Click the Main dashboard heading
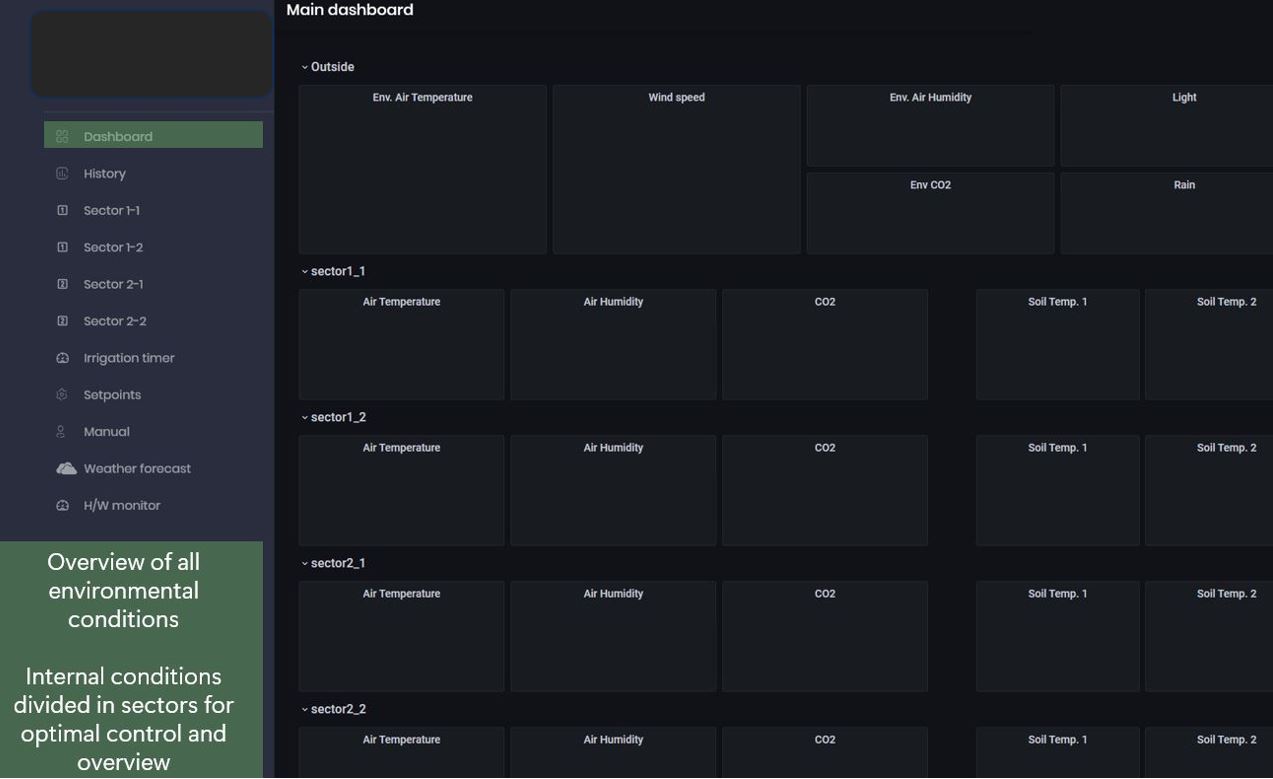Screen dimensions: 1273x779 [350, 10]
